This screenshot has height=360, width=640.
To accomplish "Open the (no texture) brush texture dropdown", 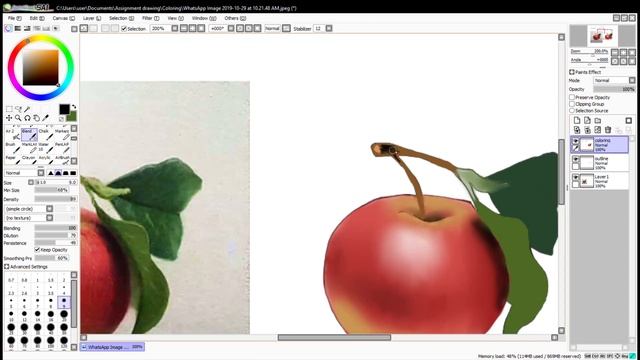I will (x=49, y=218).
